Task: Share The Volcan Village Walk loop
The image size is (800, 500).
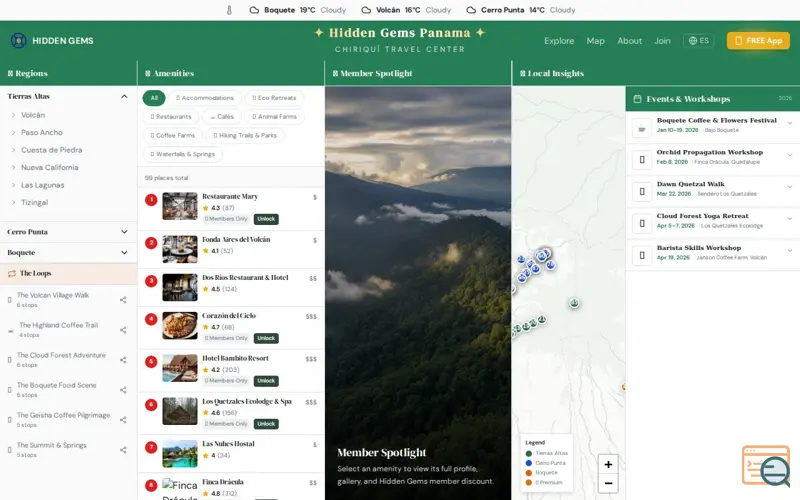Action: coord(123,300)
